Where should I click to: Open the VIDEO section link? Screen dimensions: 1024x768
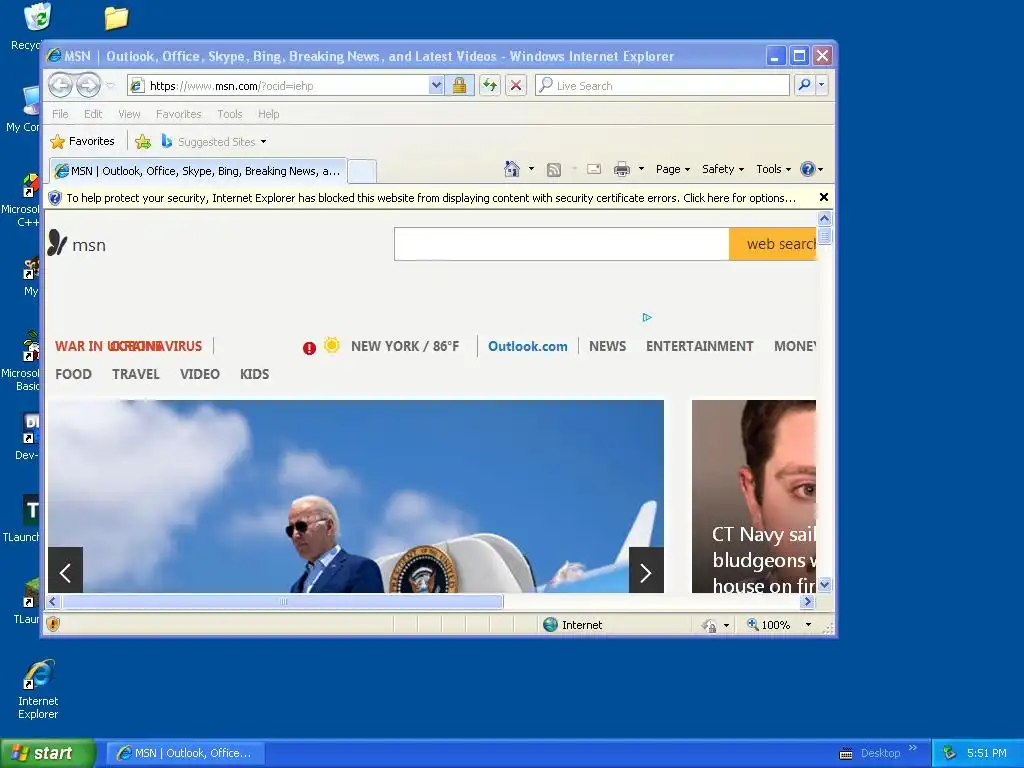coord(200,374)
